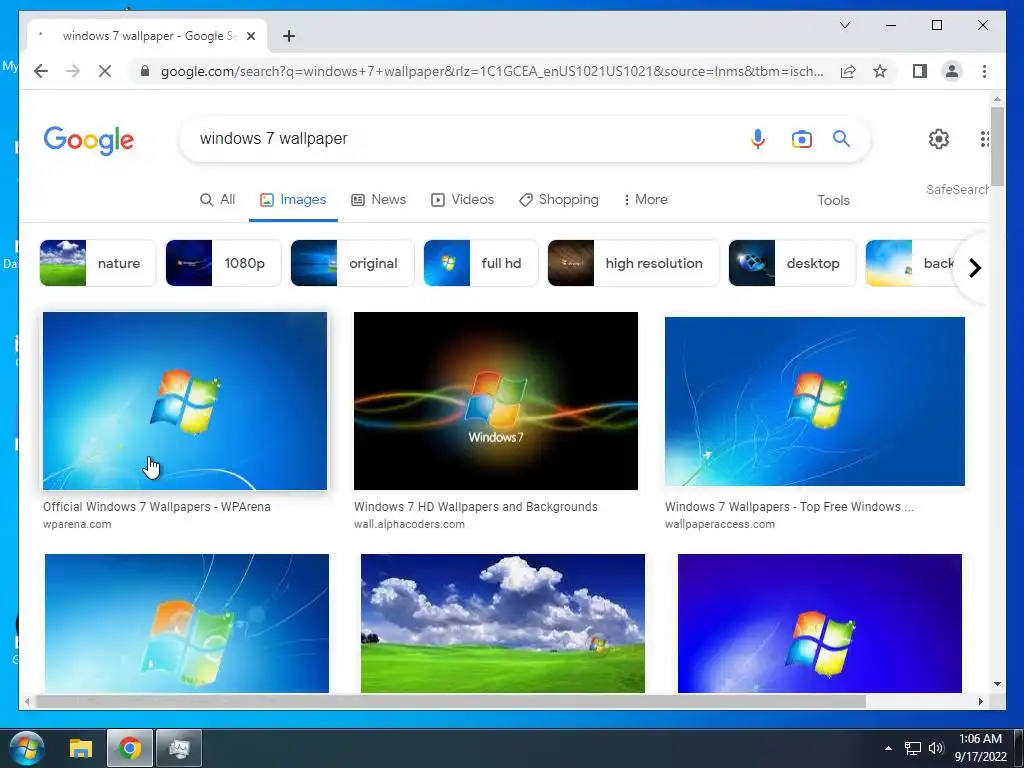The width and height of the screenshot is (1024, 768).
Task: Click the wallpaperaccess.com source text
Action: (720, 524)
